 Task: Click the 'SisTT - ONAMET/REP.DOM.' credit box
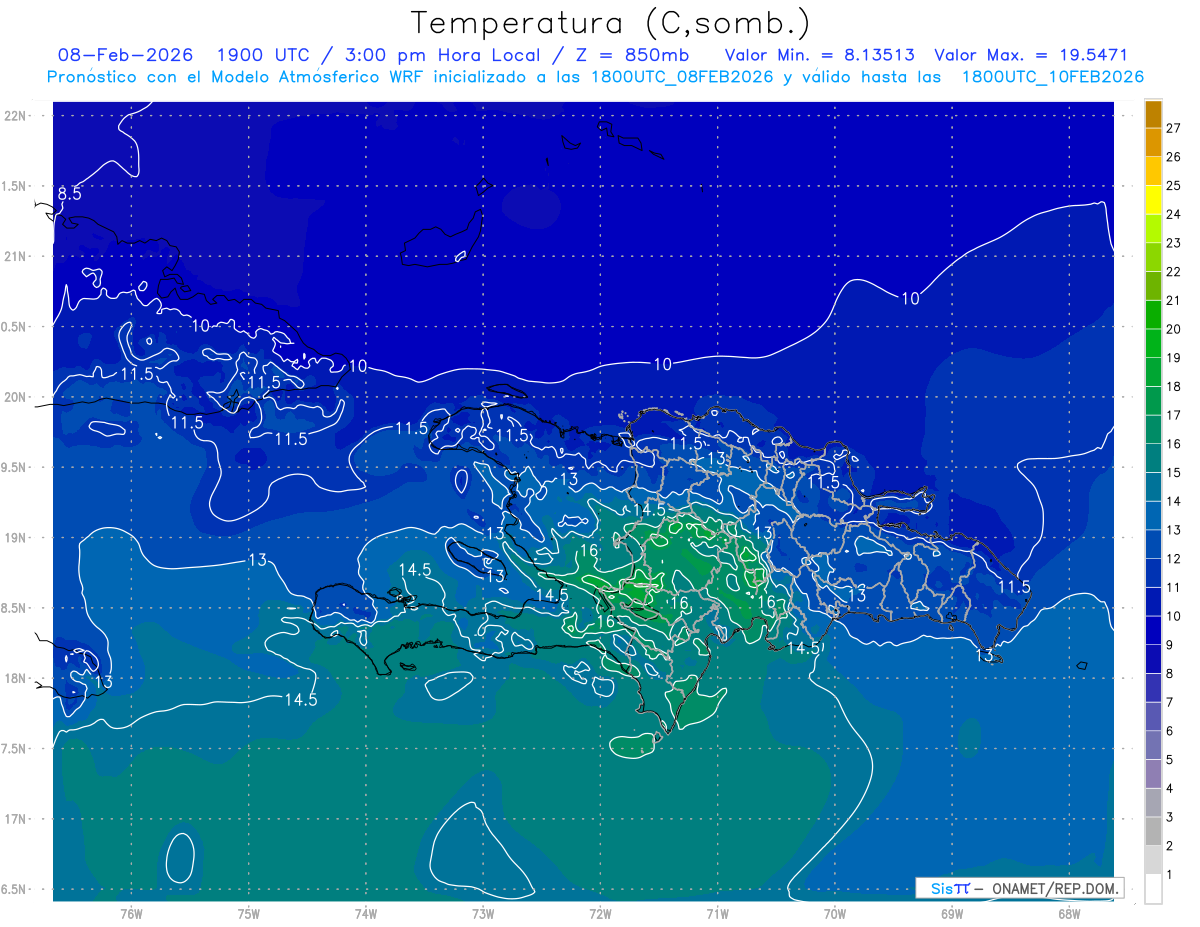coord(1019,887)
